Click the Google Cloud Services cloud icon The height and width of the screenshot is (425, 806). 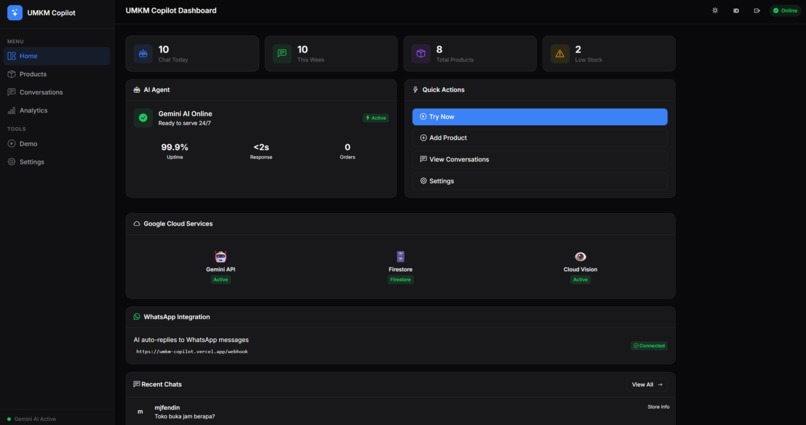point(137,224)
